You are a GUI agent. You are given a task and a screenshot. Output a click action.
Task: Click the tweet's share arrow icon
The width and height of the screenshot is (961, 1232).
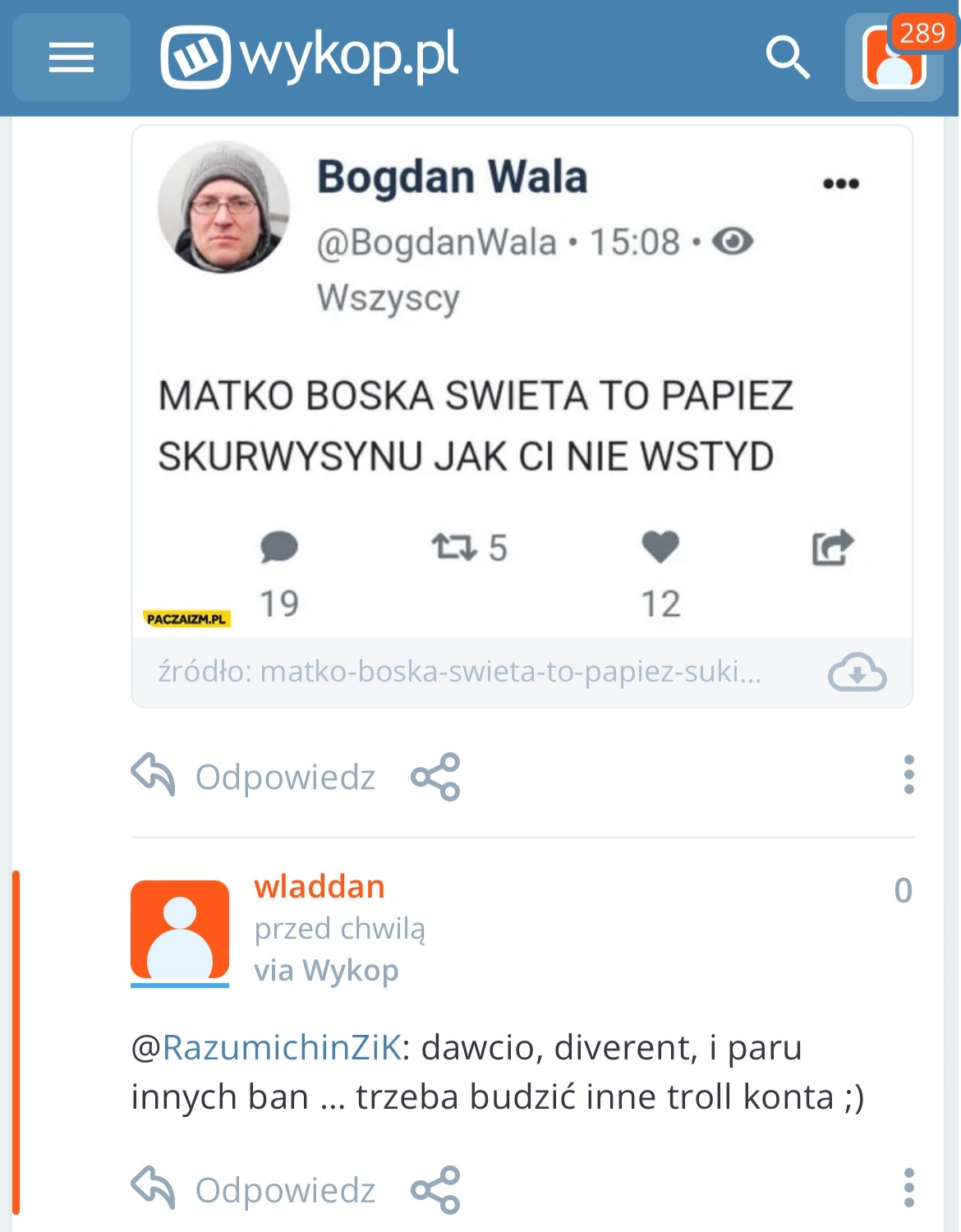[x=833, y=547]
